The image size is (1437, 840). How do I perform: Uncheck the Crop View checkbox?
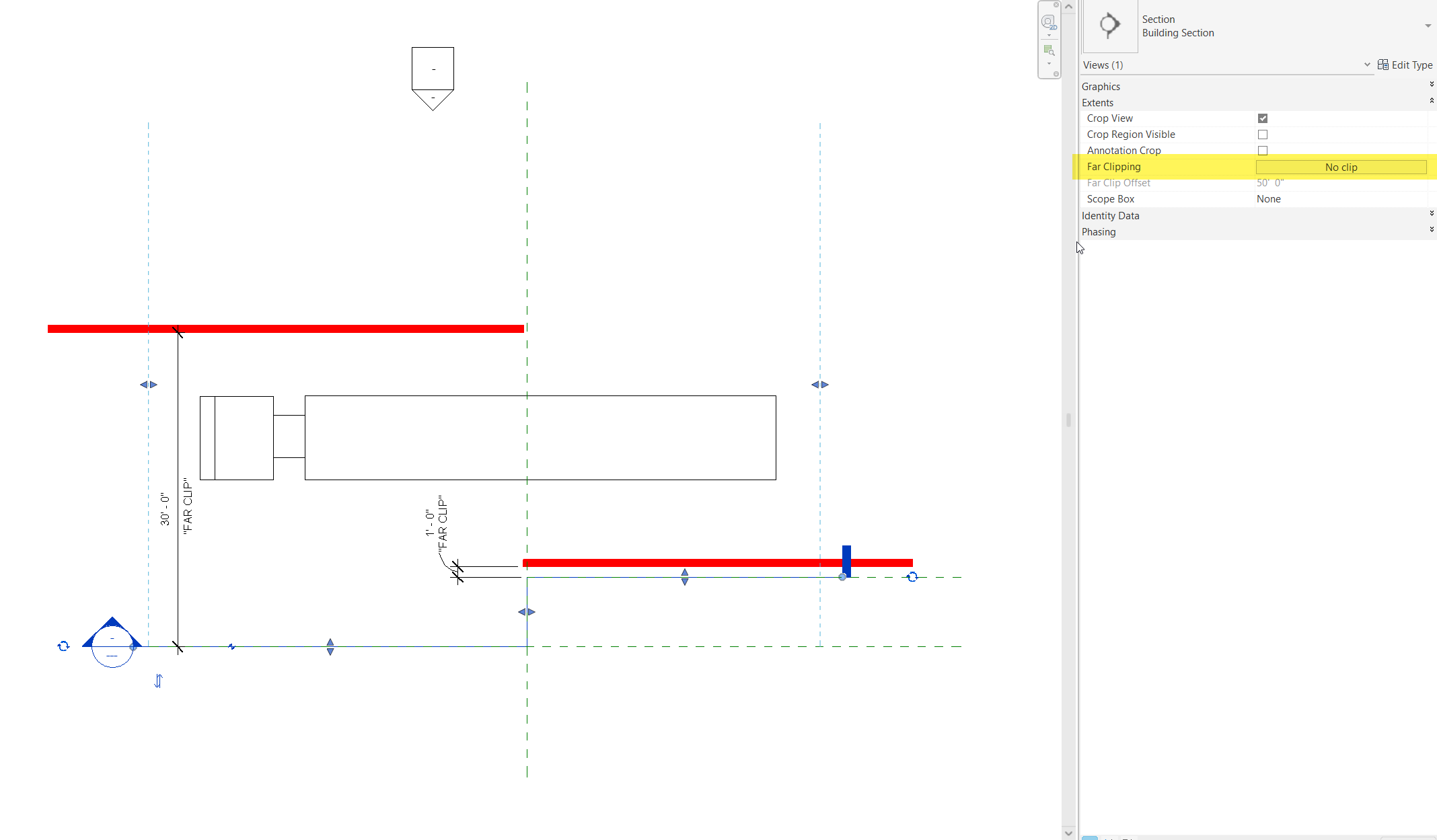coord(1263,118)
